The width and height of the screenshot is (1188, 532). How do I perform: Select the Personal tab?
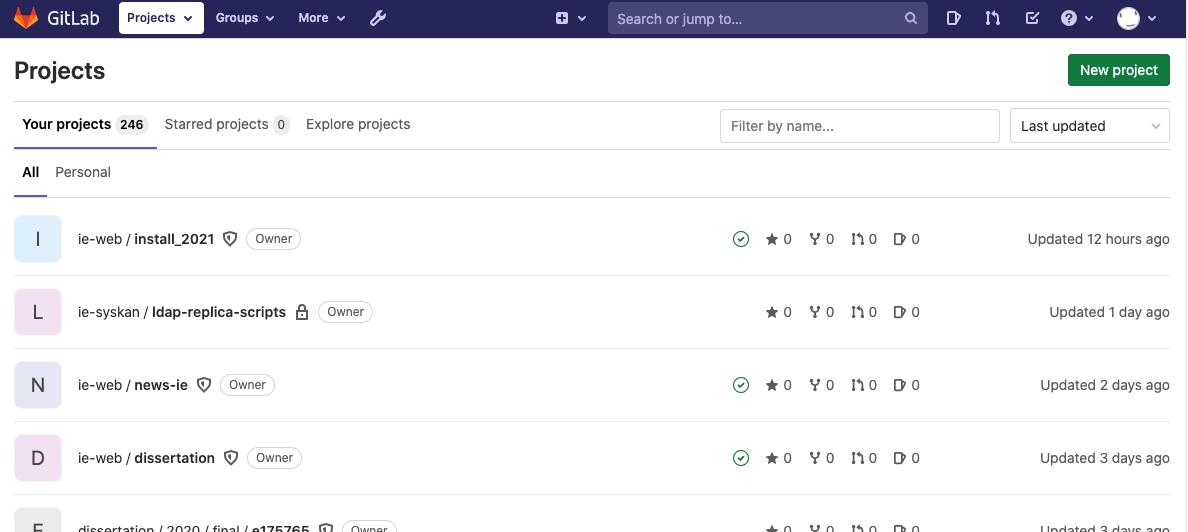coord(83,172)
